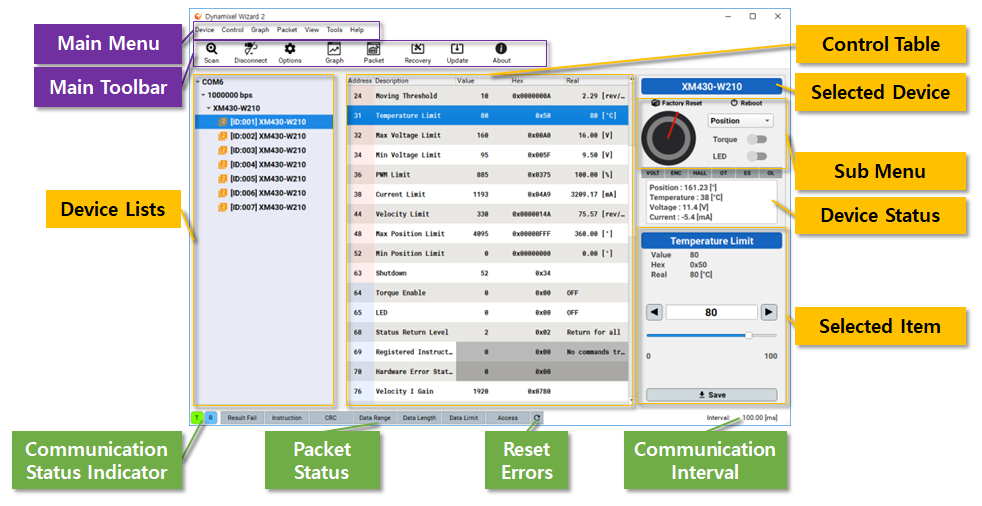Open the Position operating mode dropdown
Viewport: 982px width, 506px height.
click(x=740, y=121)
